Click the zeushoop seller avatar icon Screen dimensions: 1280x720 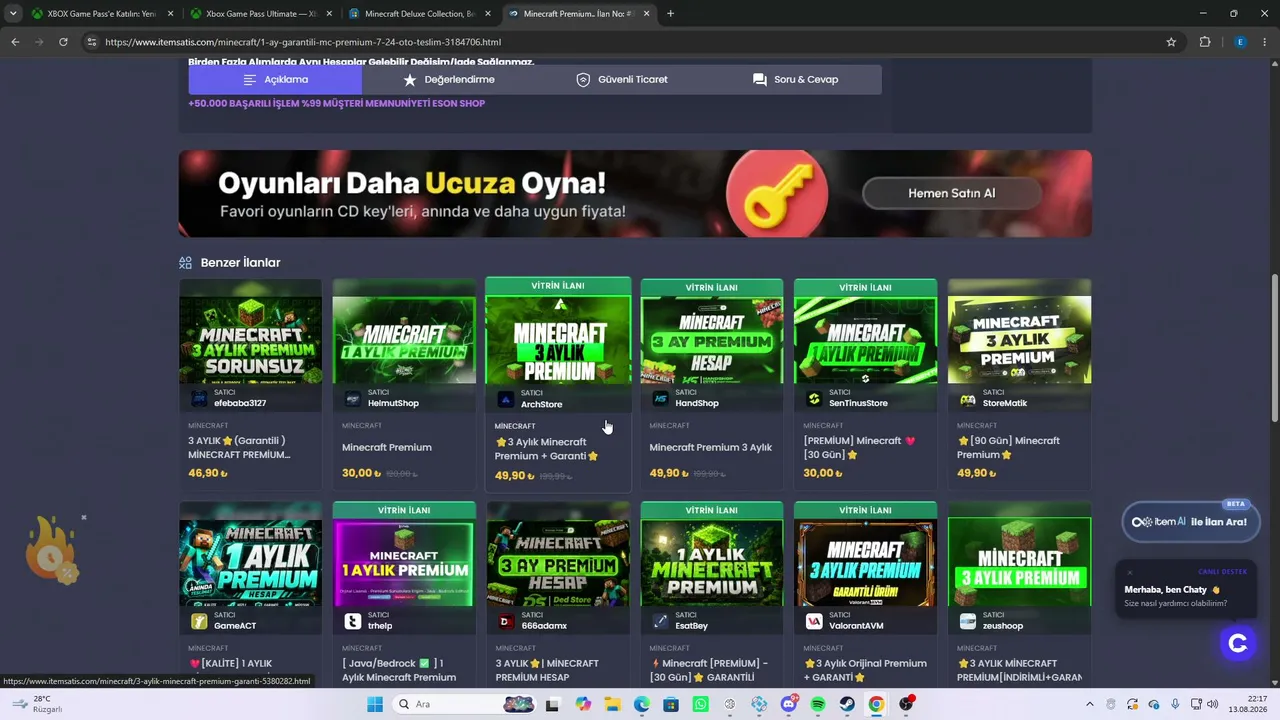(x=967, y=621)
